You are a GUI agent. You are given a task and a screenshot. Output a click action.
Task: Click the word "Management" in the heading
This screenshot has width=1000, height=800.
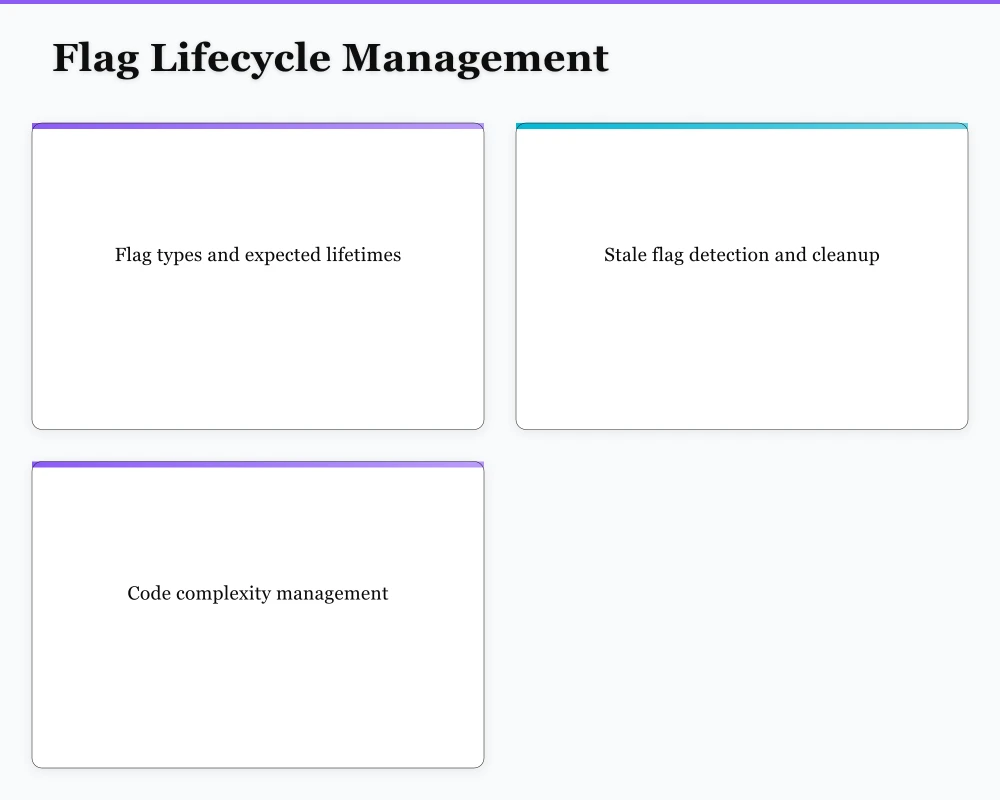475,58
